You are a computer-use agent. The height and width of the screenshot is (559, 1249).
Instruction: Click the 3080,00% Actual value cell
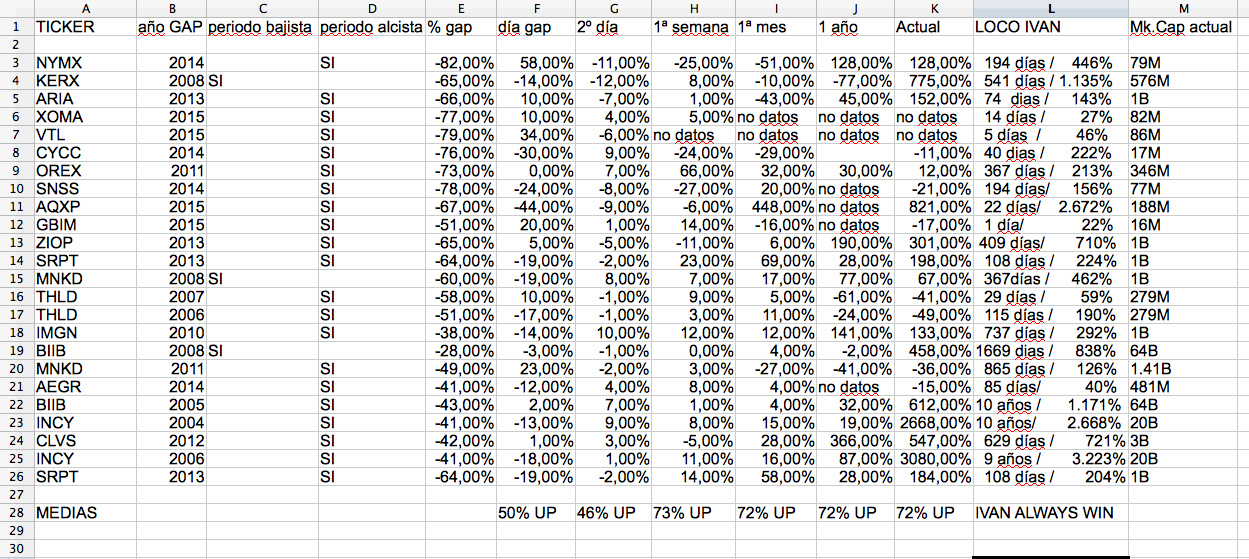click(x=933, y=458)
